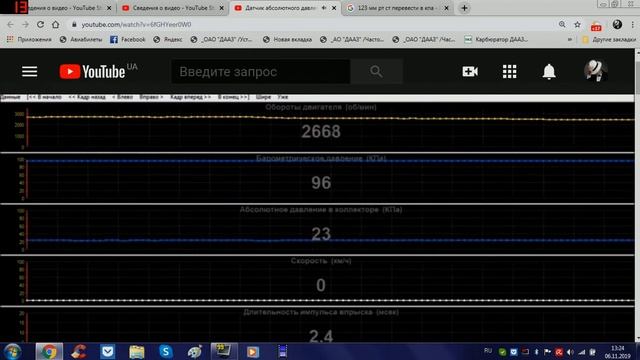Click "Кадр вперед" in the video toolbar
640x360 pixels.
191,97
